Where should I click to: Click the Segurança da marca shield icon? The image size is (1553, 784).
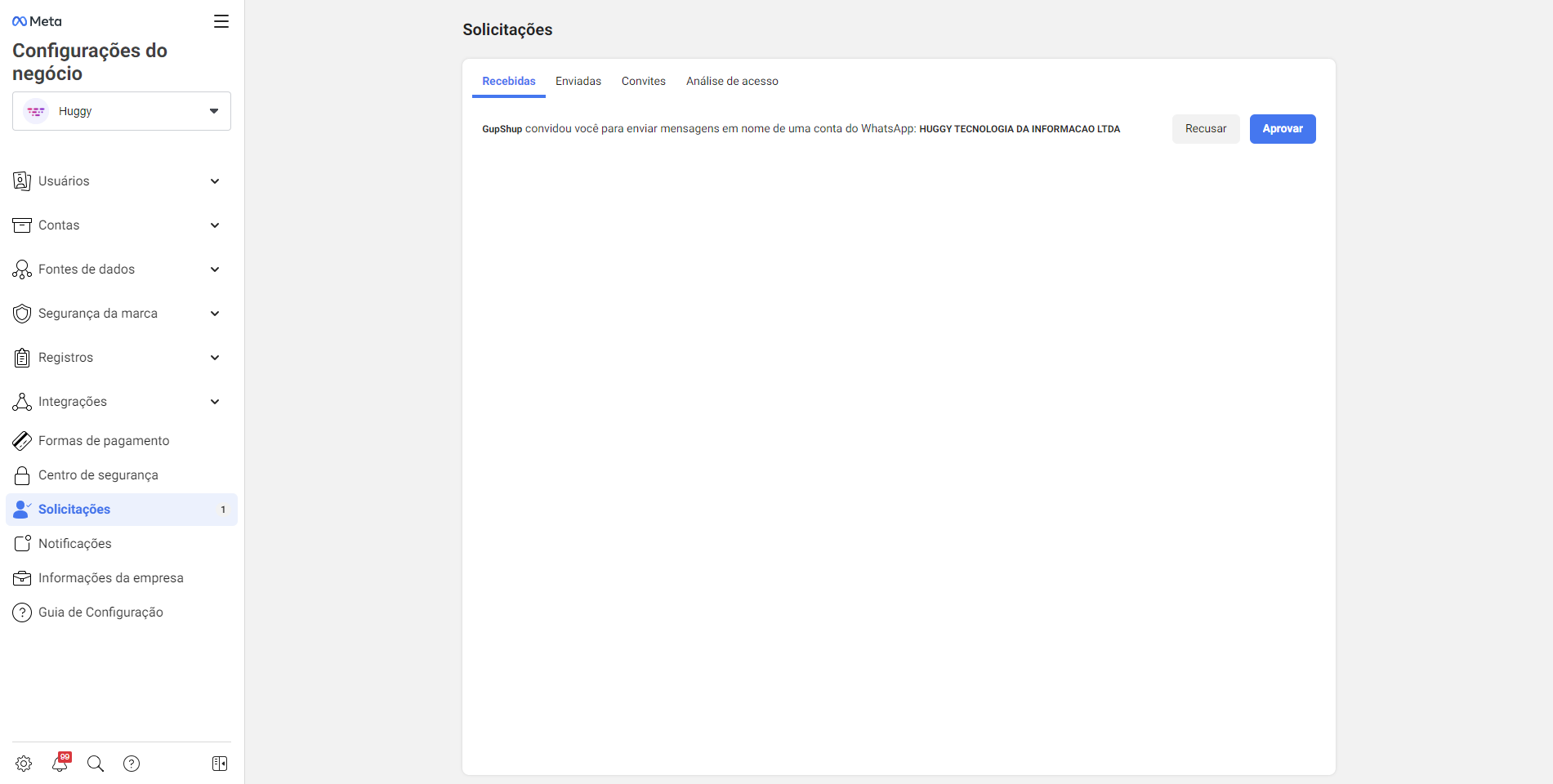click(x=22, y=314)
